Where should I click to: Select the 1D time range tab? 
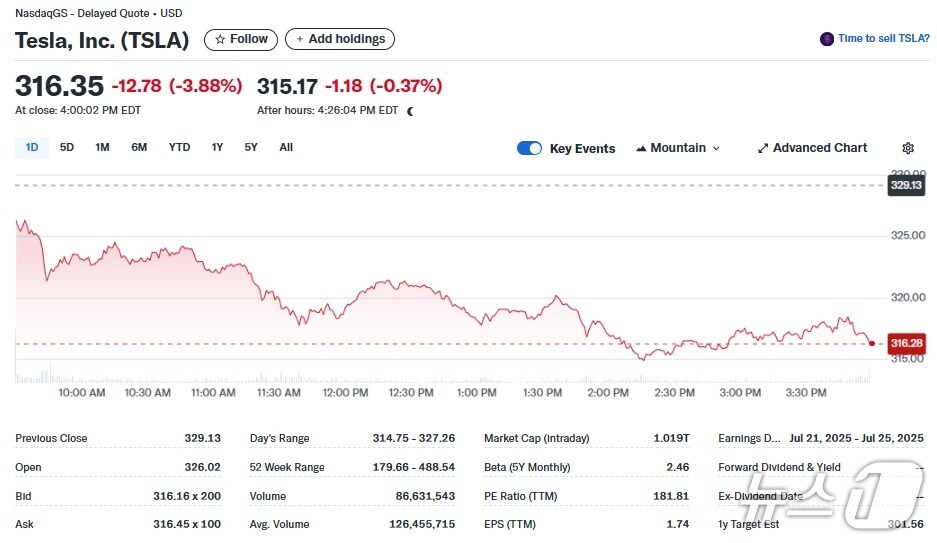(32, 148)
